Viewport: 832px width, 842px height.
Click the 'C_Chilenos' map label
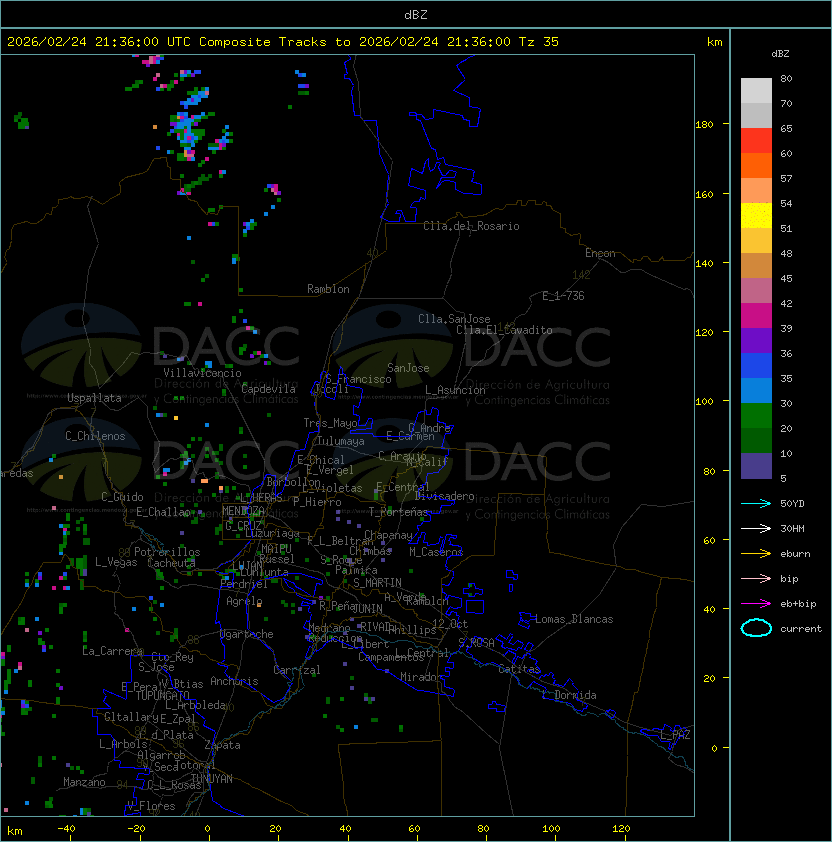[95, 436]
